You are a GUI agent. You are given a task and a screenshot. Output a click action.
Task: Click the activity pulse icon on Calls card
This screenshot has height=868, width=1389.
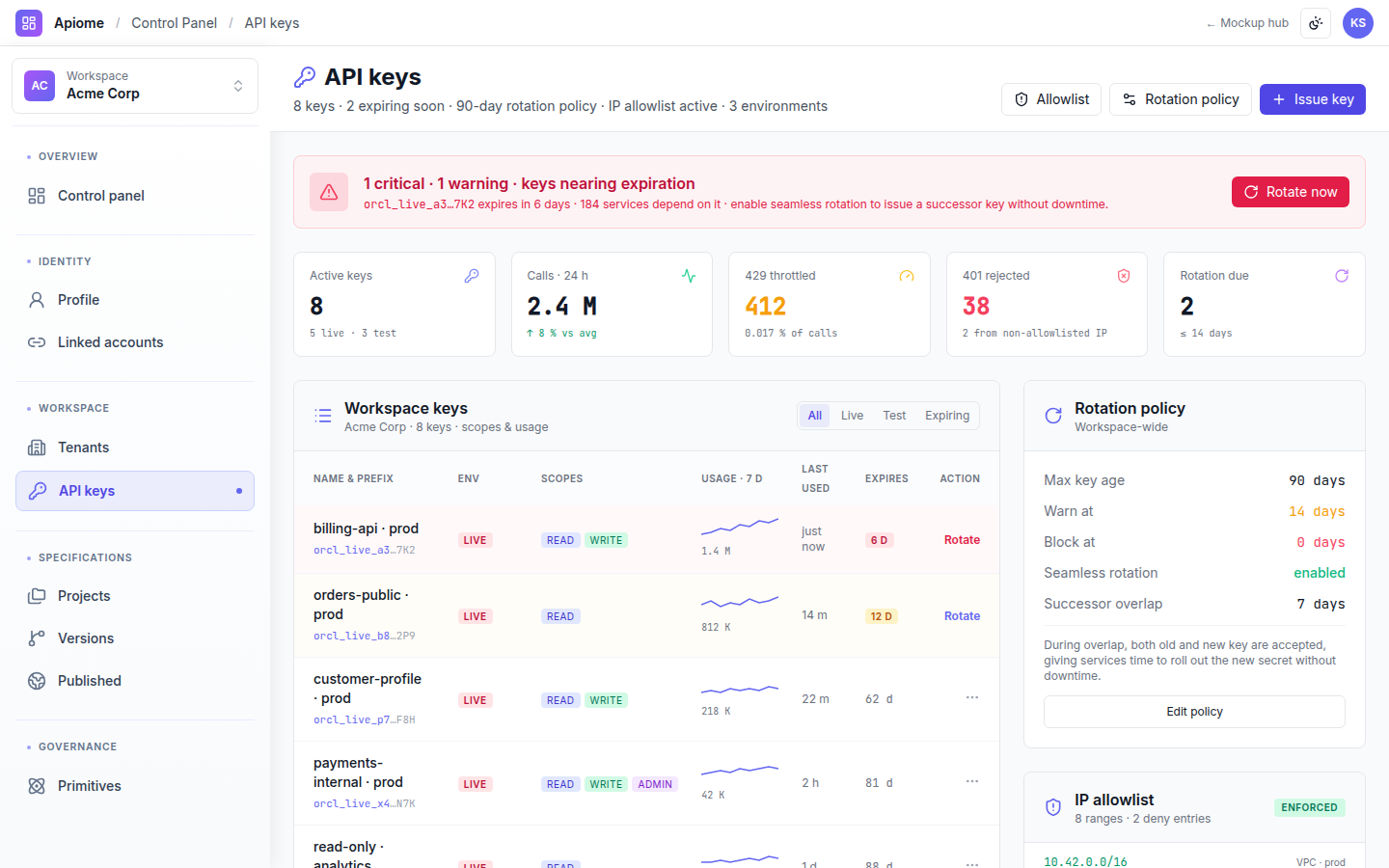(x=689, y=276)
